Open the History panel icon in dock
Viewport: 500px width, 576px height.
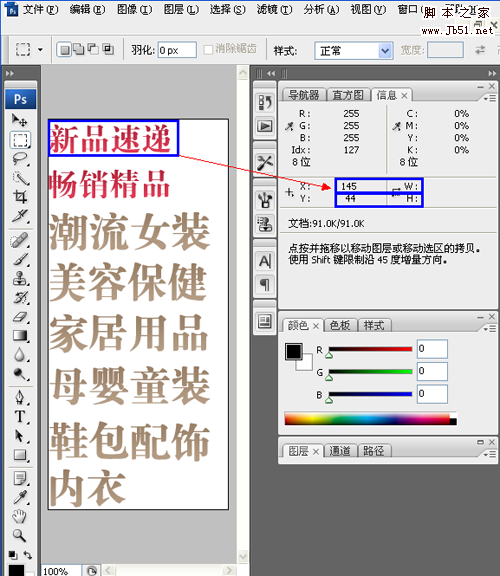pyautogui.click(x=265, y=102)
